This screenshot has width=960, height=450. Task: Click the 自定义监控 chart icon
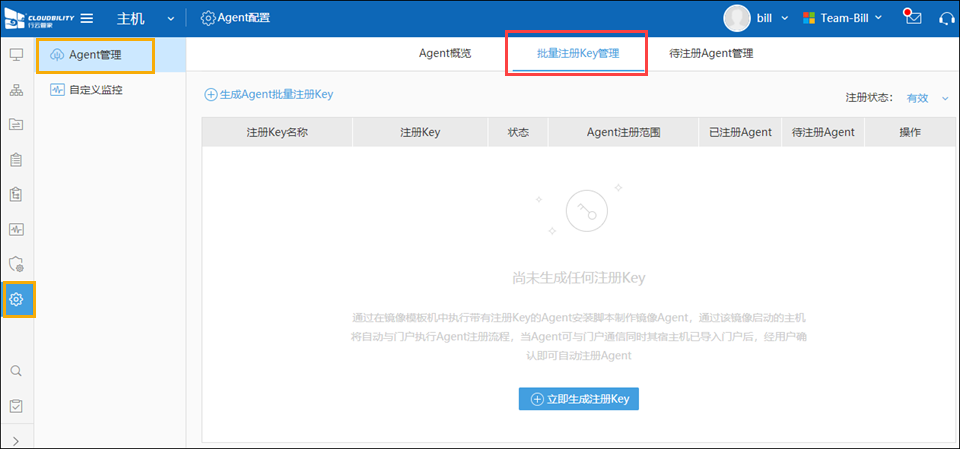(x=58, y=90)
